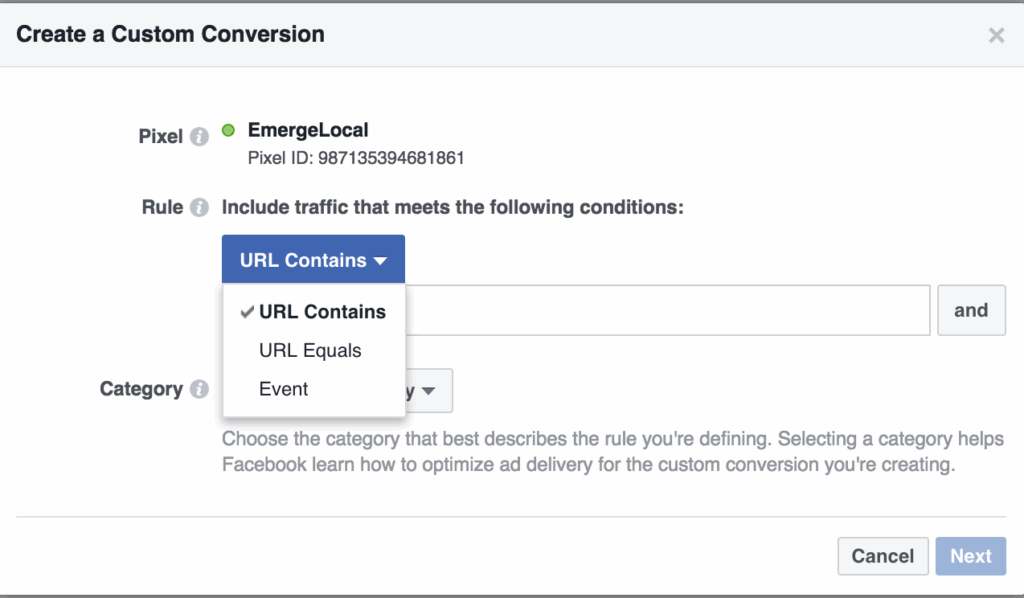Pick the Event option in the menu
This screenshot has height=598, width=1024.
pos(284,389)
